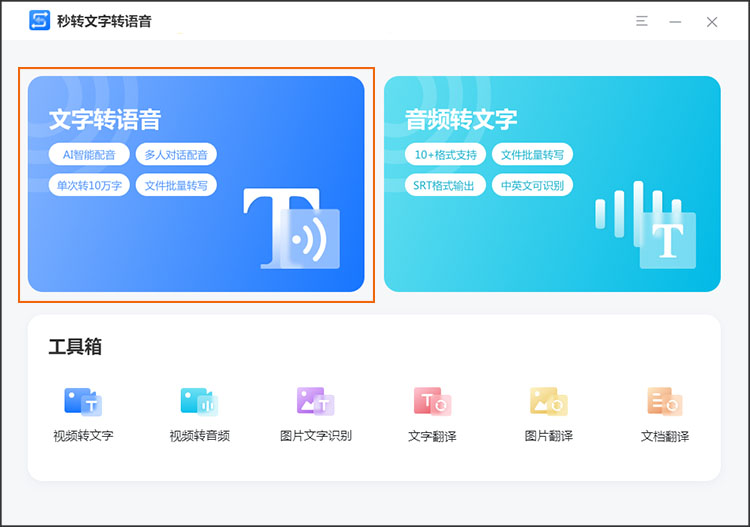The height and width of the screenshot is (527, 750).
Task: Click the 文字翻译 label
Action: coord(432,436)
